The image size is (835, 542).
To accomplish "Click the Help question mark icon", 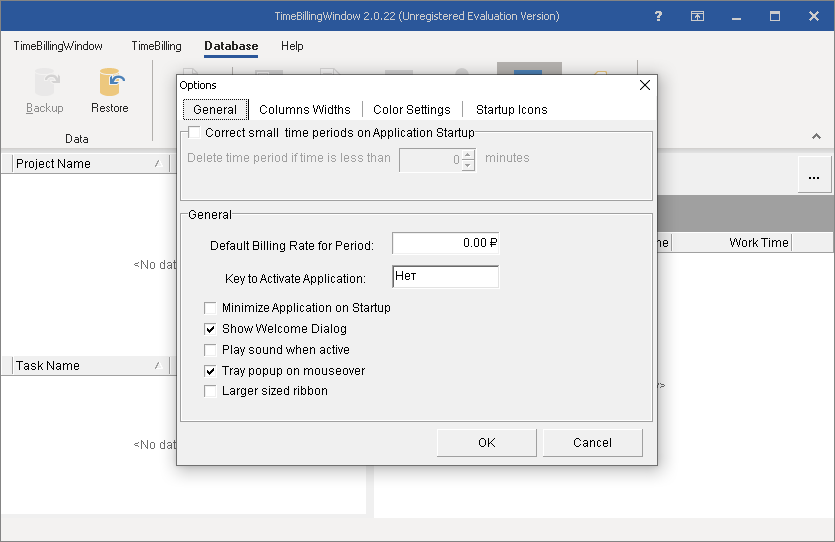I will (x=658, y=17).
